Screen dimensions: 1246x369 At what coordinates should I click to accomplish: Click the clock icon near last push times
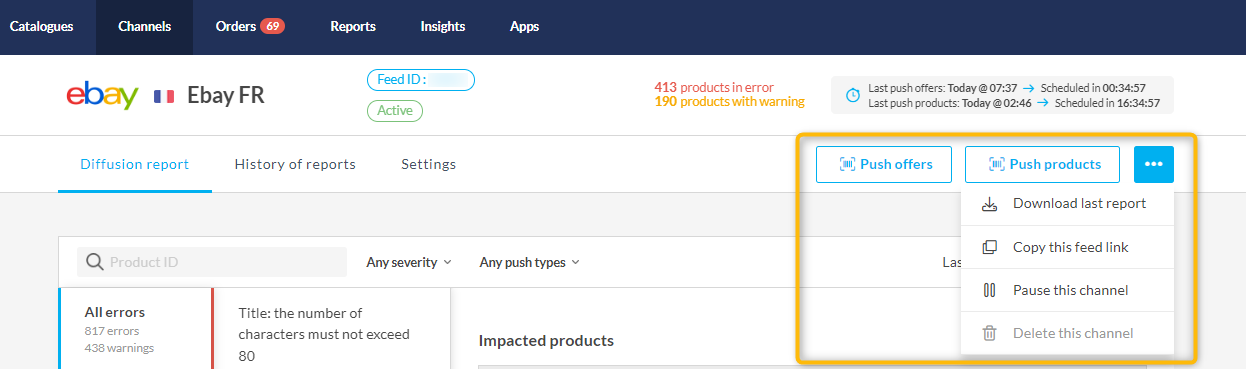tap(852, 95)
